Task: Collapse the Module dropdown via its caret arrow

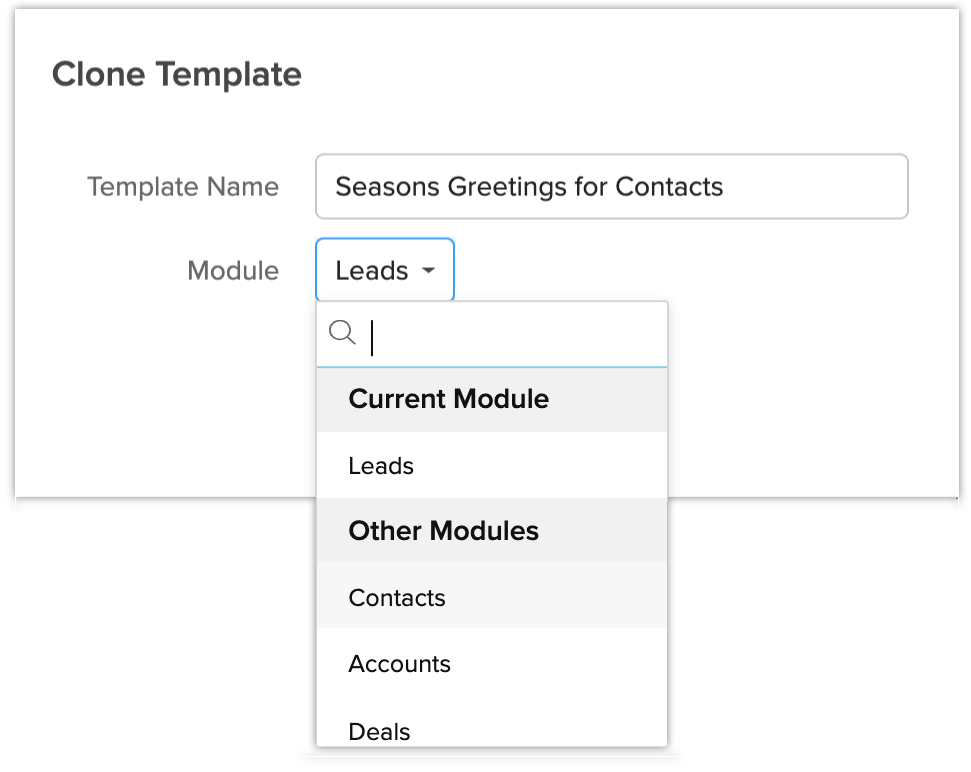Action: [x=428, y=271]
